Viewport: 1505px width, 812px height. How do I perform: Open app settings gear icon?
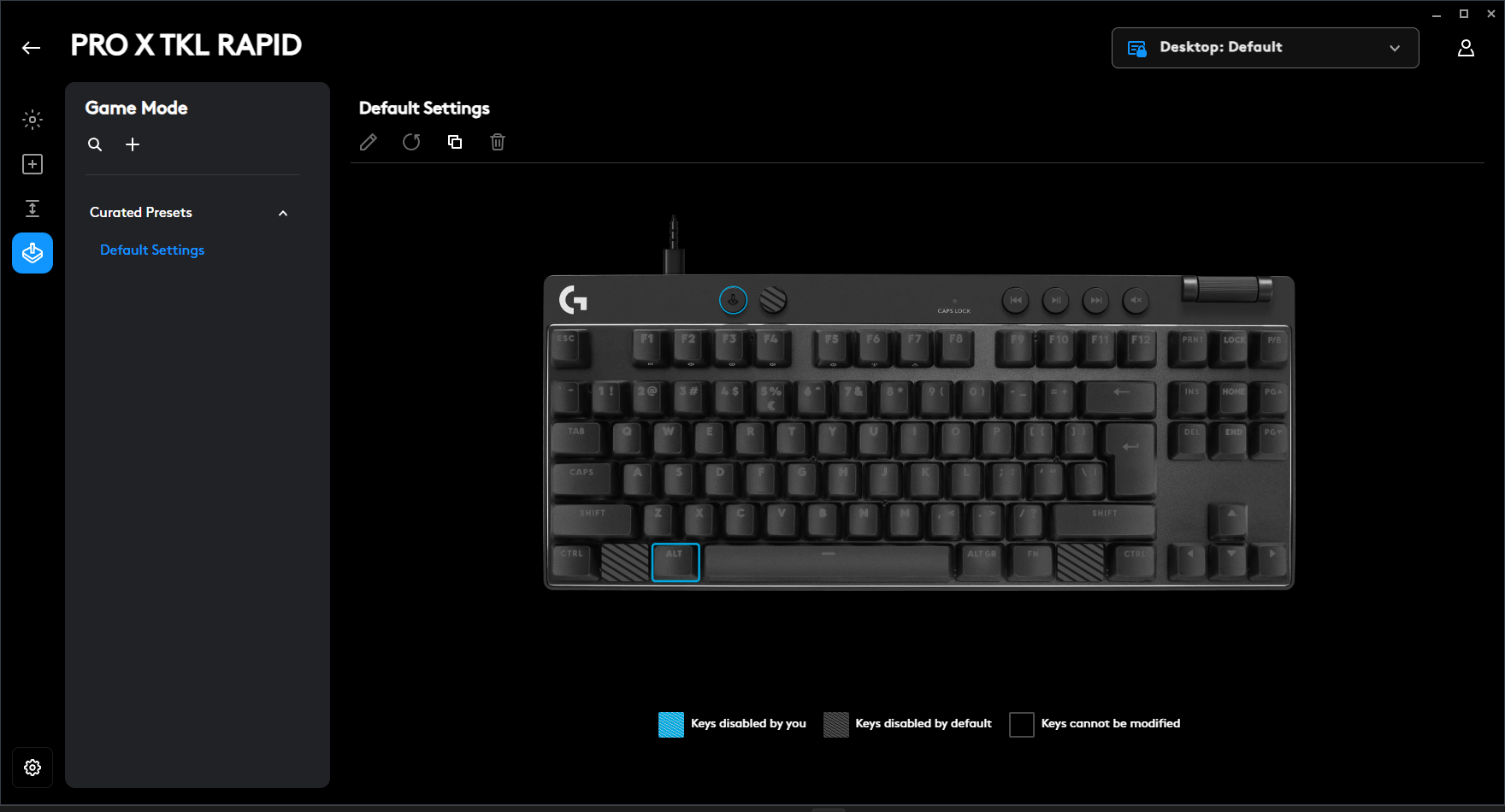[x=32, y=768]
